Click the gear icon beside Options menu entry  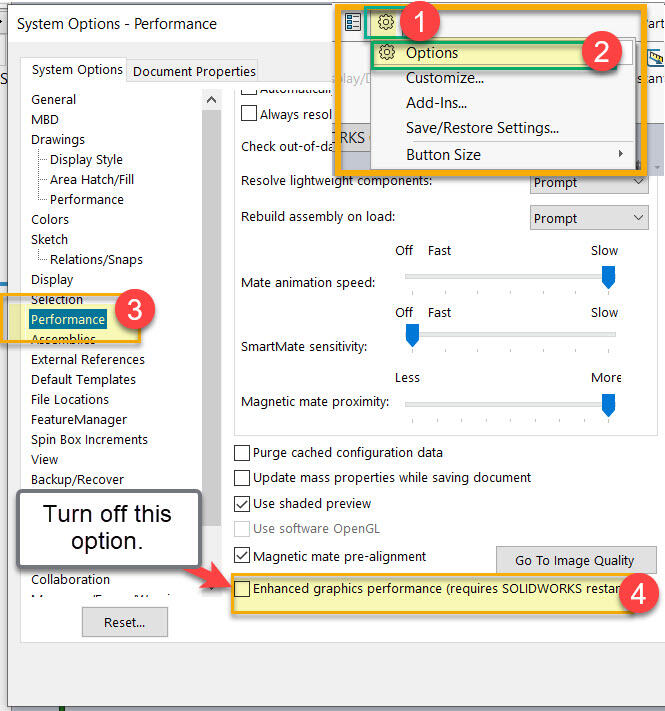386,53
